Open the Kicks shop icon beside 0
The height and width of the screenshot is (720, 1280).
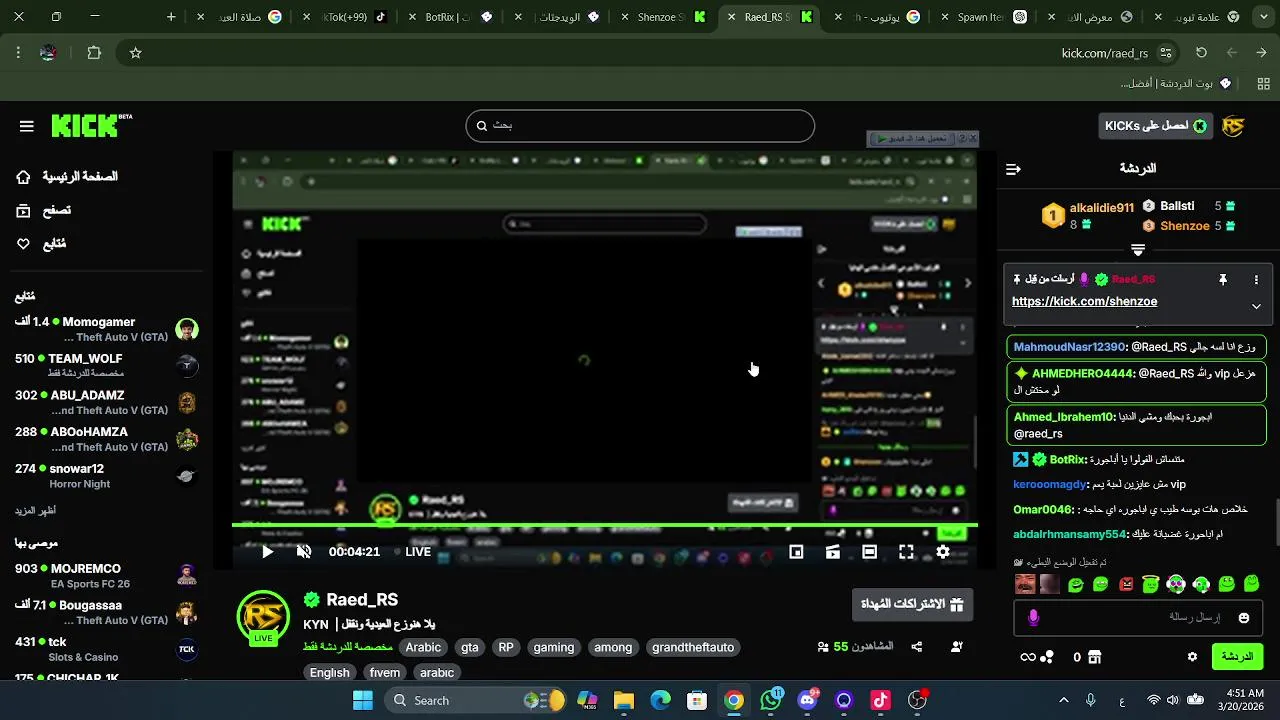tap(1094, 657)
